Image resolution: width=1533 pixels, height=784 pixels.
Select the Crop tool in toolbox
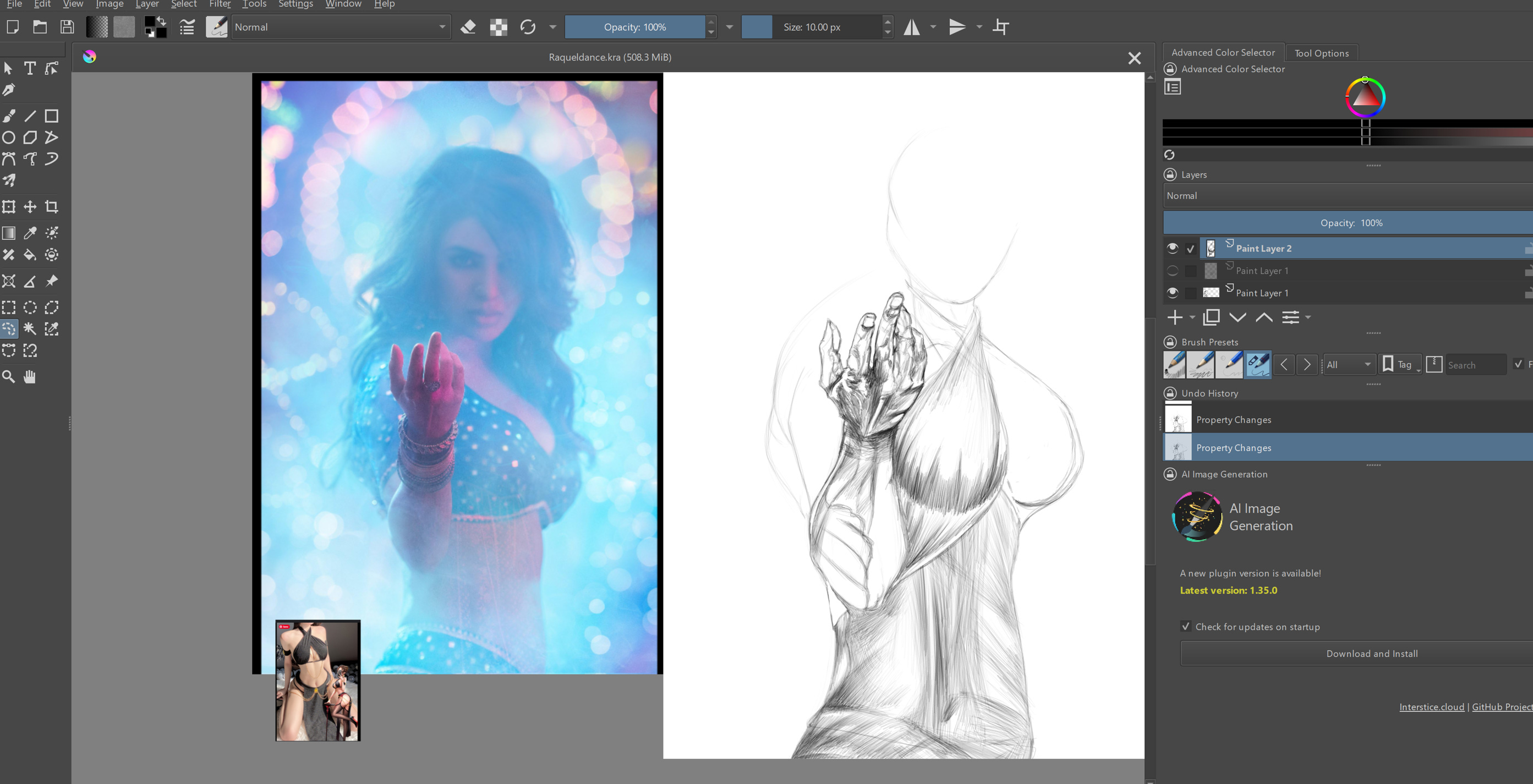[52, 207]
